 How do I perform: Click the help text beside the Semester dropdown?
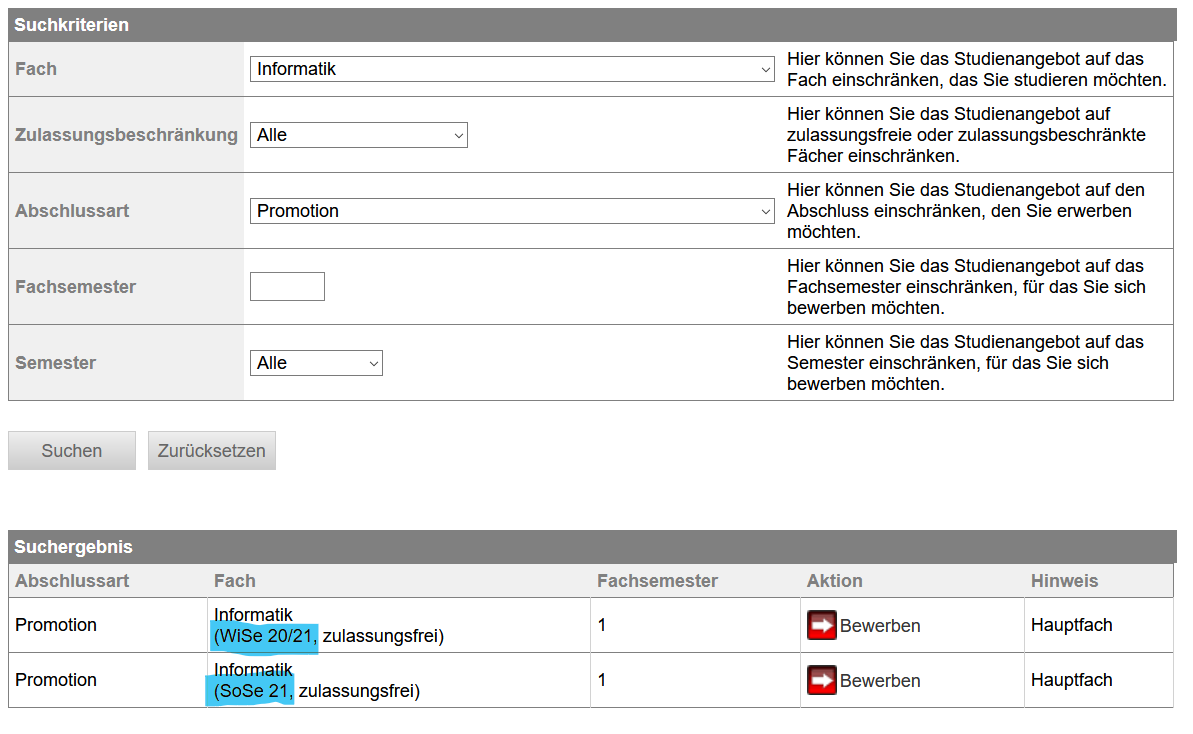(965, 363)
